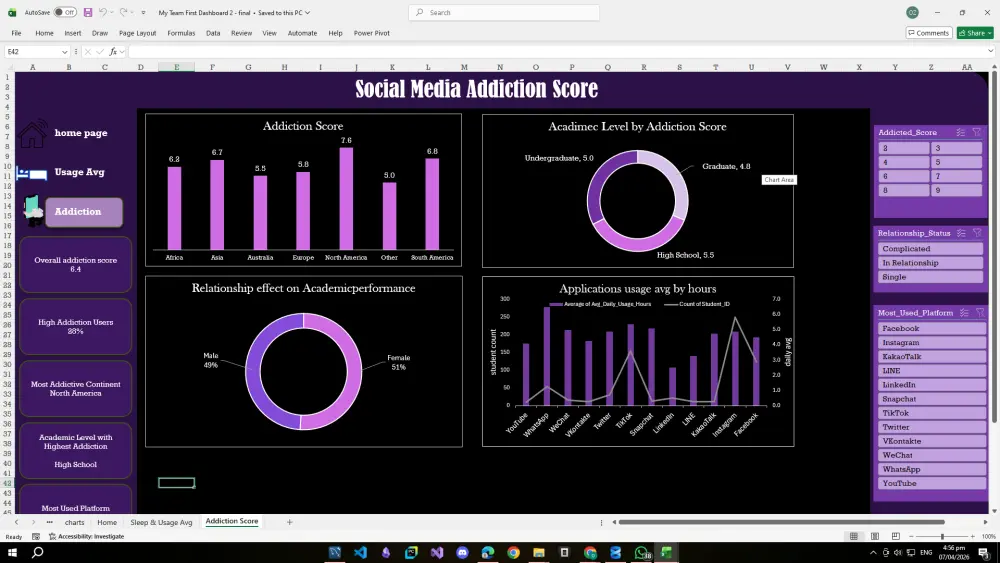Click Accessibility: Investigate in status bar
Image resolution: width=1000 pixels, height=563 pixels.
click(86, 537)
